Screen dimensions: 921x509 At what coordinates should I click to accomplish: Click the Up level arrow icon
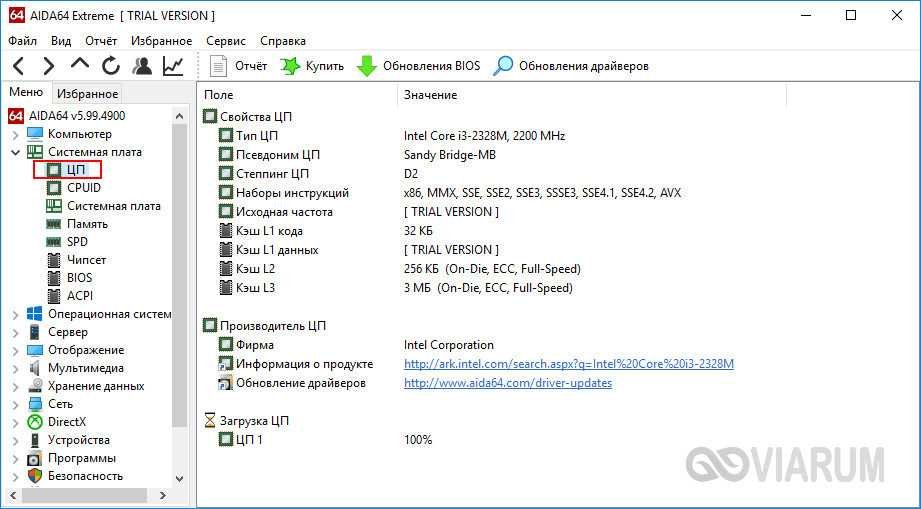pos(80,66)
